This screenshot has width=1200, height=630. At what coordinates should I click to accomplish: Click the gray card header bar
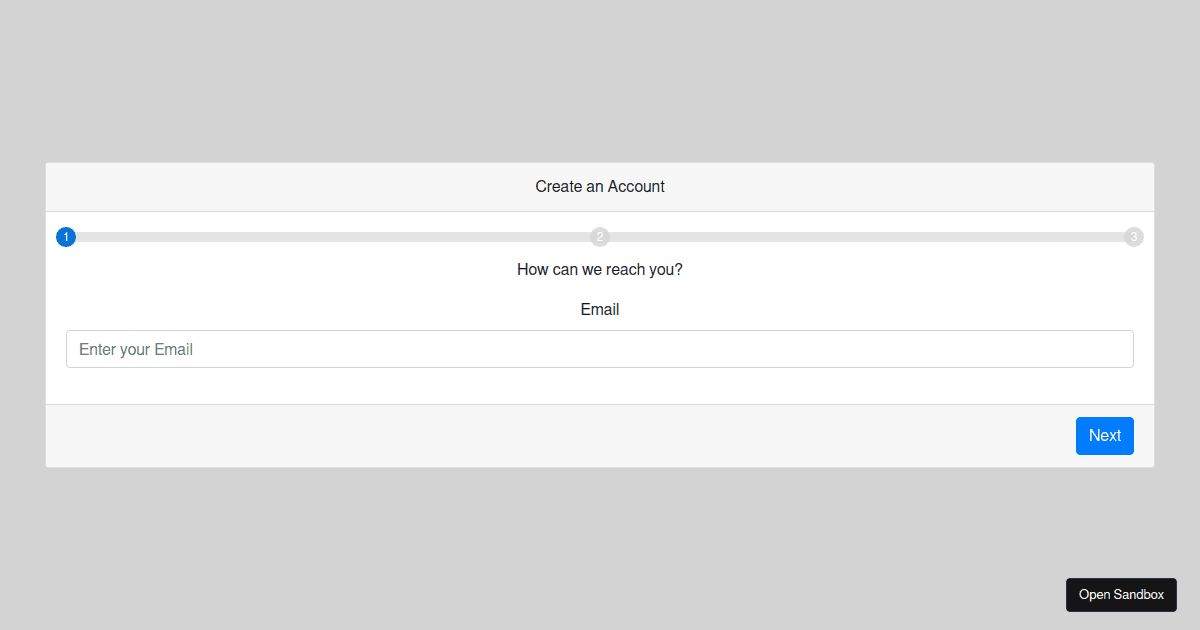click(600, 187)
